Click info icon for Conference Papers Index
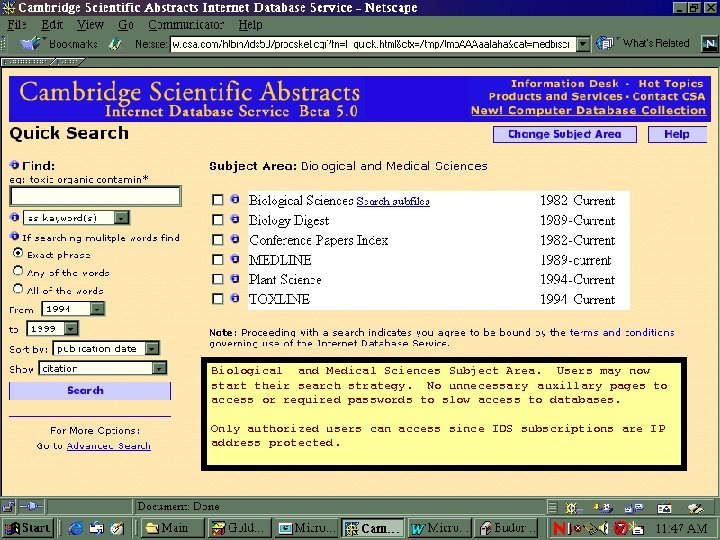 click(235, 239)
